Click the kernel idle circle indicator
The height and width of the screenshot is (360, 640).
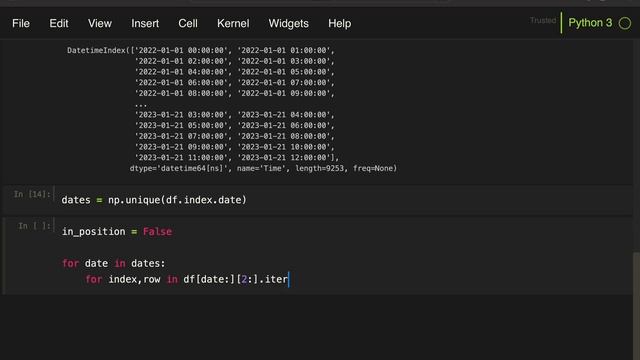click(x=625, y=23)
